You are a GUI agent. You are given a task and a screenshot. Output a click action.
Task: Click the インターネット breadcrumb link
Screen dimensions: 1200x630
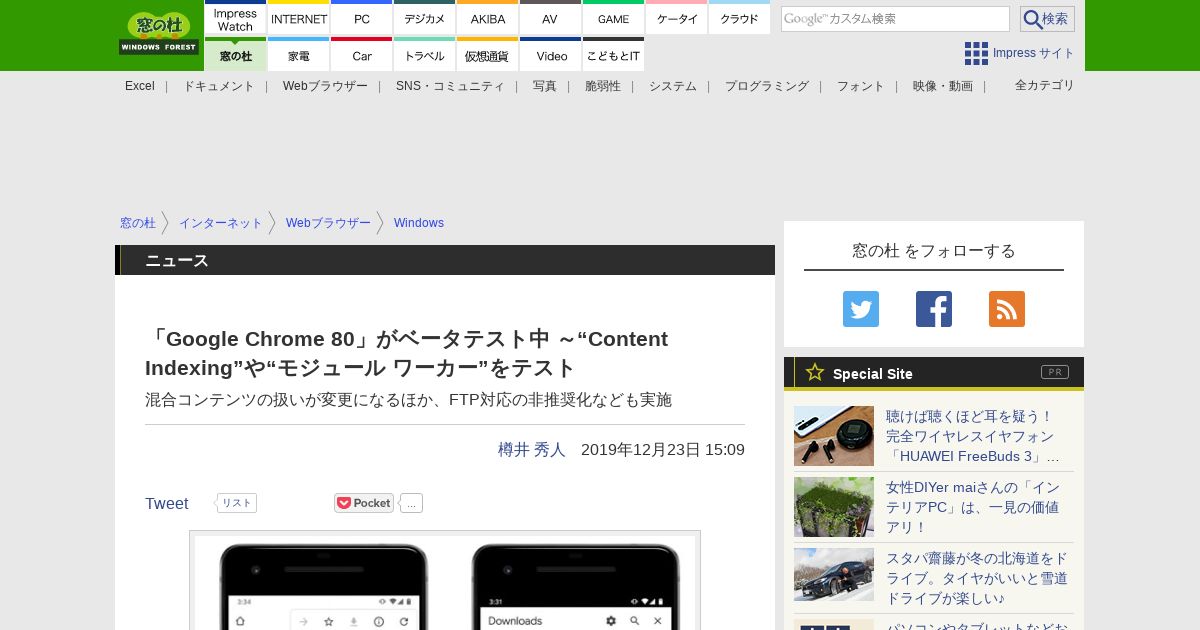coord(221,223)
